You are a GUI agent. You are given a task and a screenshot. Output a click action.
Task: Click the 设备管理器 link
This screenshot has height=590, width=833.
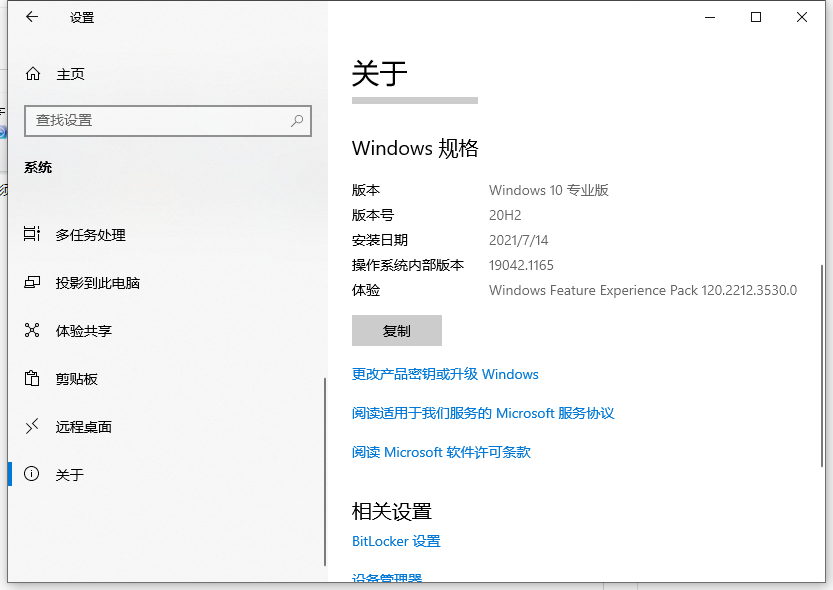tap(387, 578)
